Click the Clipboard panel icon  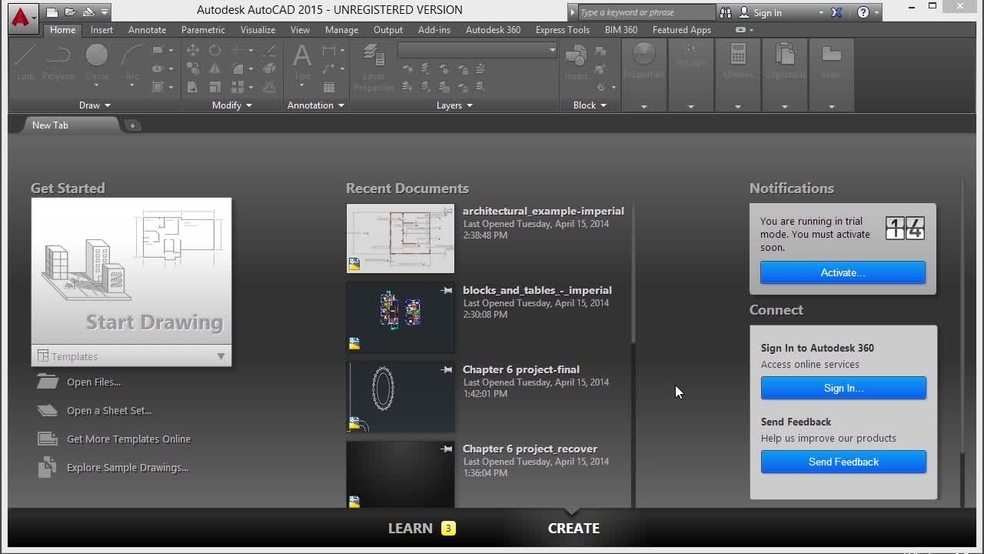(x=784, y=61)
